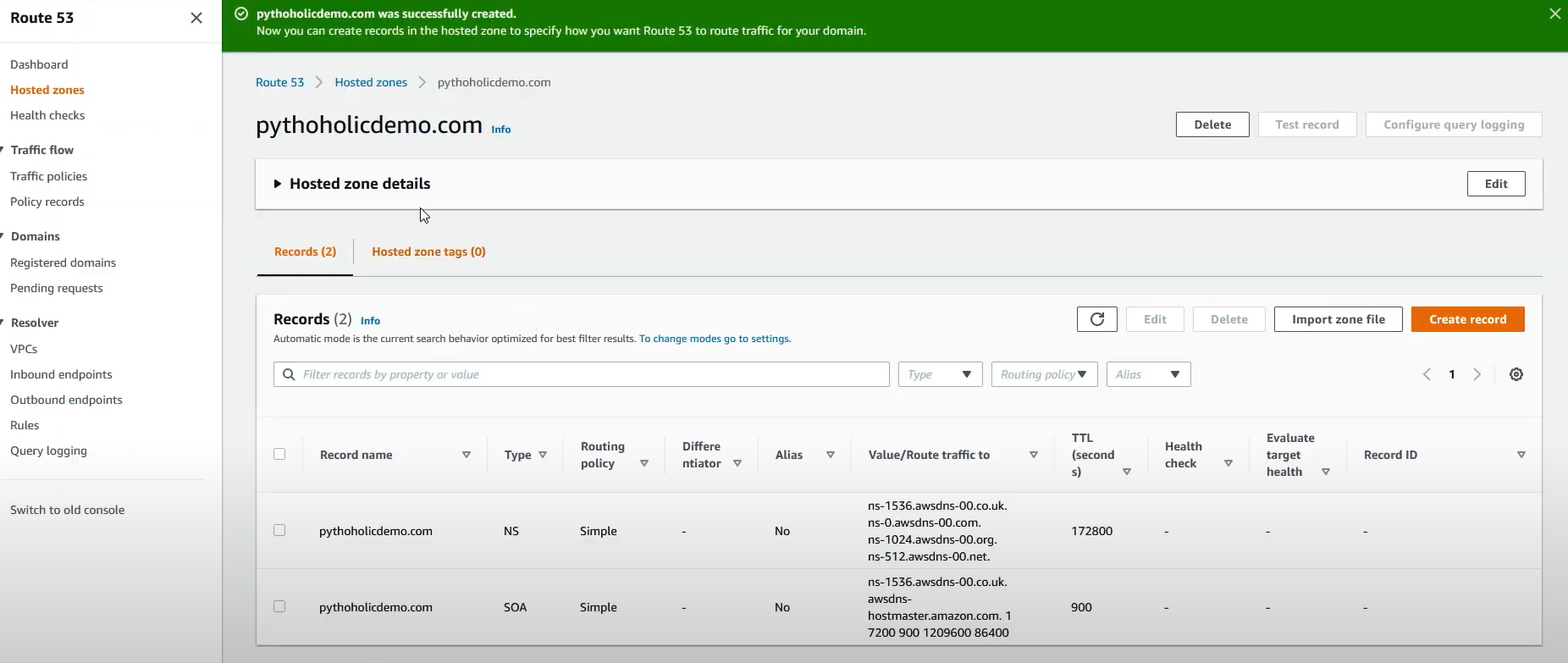1568x663 pixels.
Task: Click the success checkmark icon in banner
Action: pos(241,14)
